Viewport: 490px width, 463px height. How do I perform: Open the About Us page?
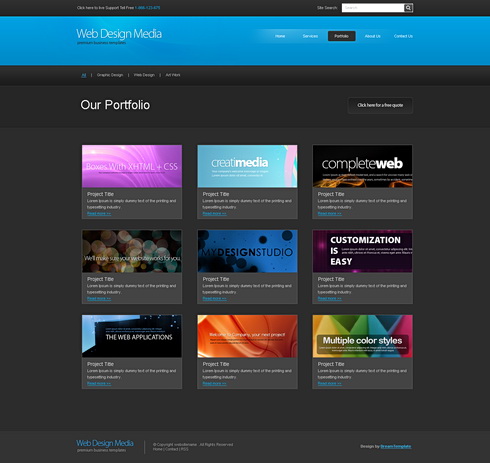[x=372, y=36]
